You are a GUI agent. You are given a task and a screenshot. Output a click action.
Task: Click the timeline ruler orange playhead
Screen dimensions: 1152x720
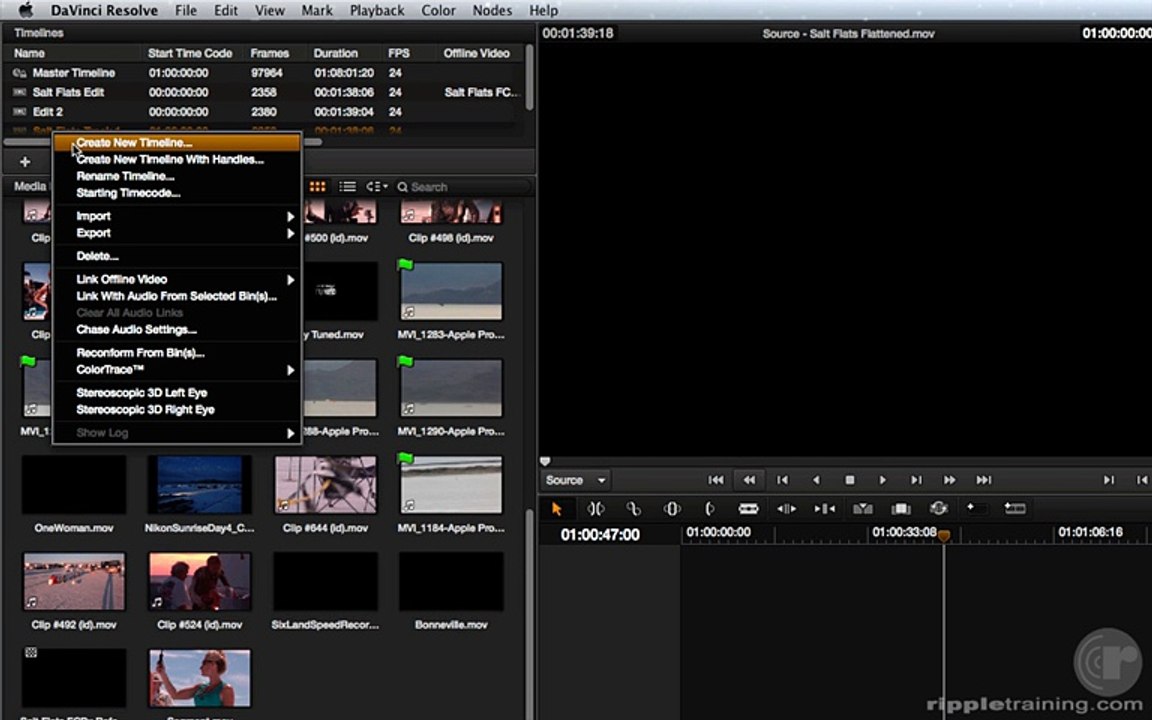(x=944, y=536)
